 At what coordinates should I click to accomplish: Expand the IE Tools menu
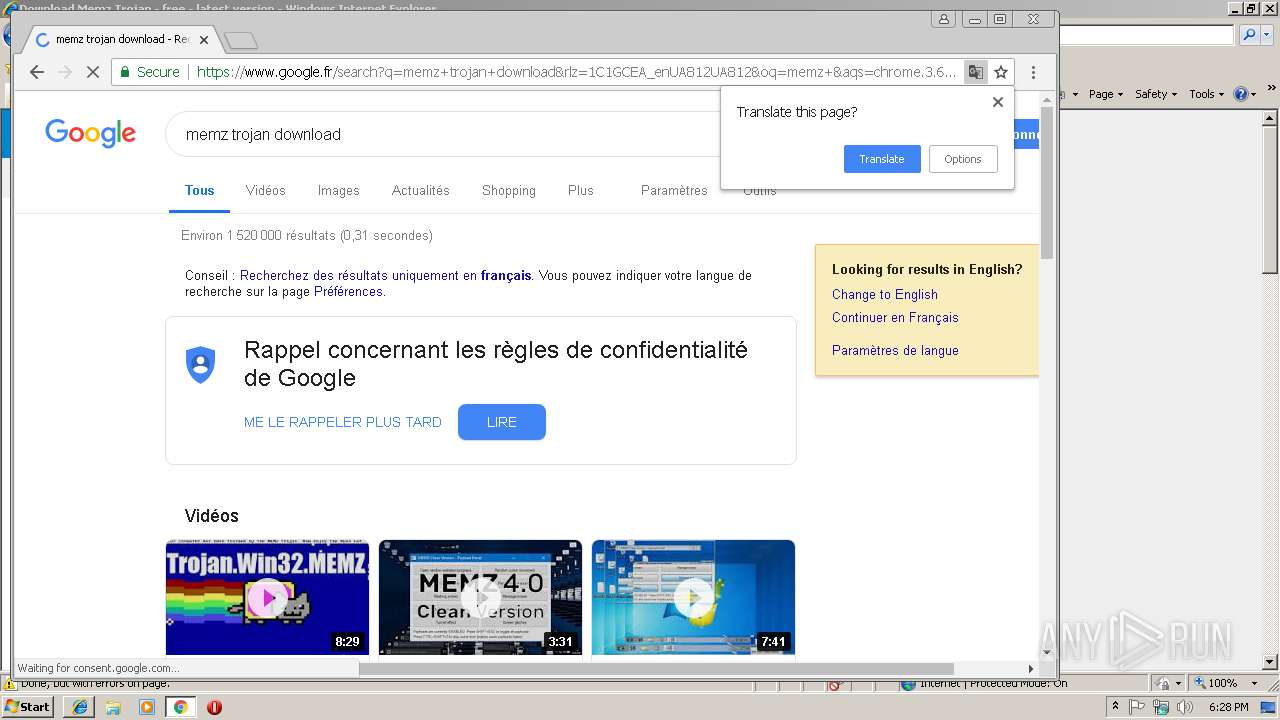pyautogui.click(x=1206, y=94)
